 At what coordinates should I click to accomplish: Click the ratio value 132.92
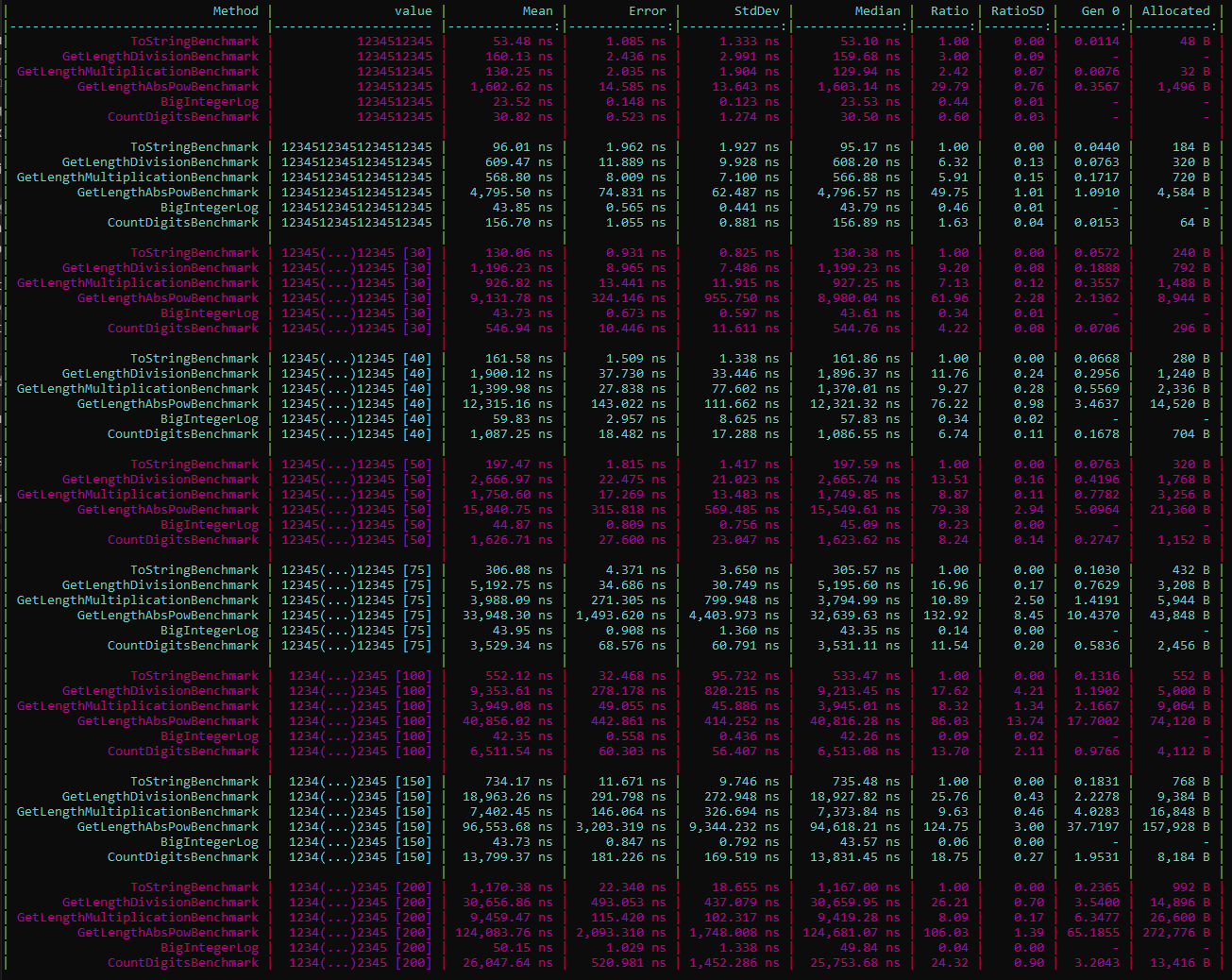coord(946,616)
